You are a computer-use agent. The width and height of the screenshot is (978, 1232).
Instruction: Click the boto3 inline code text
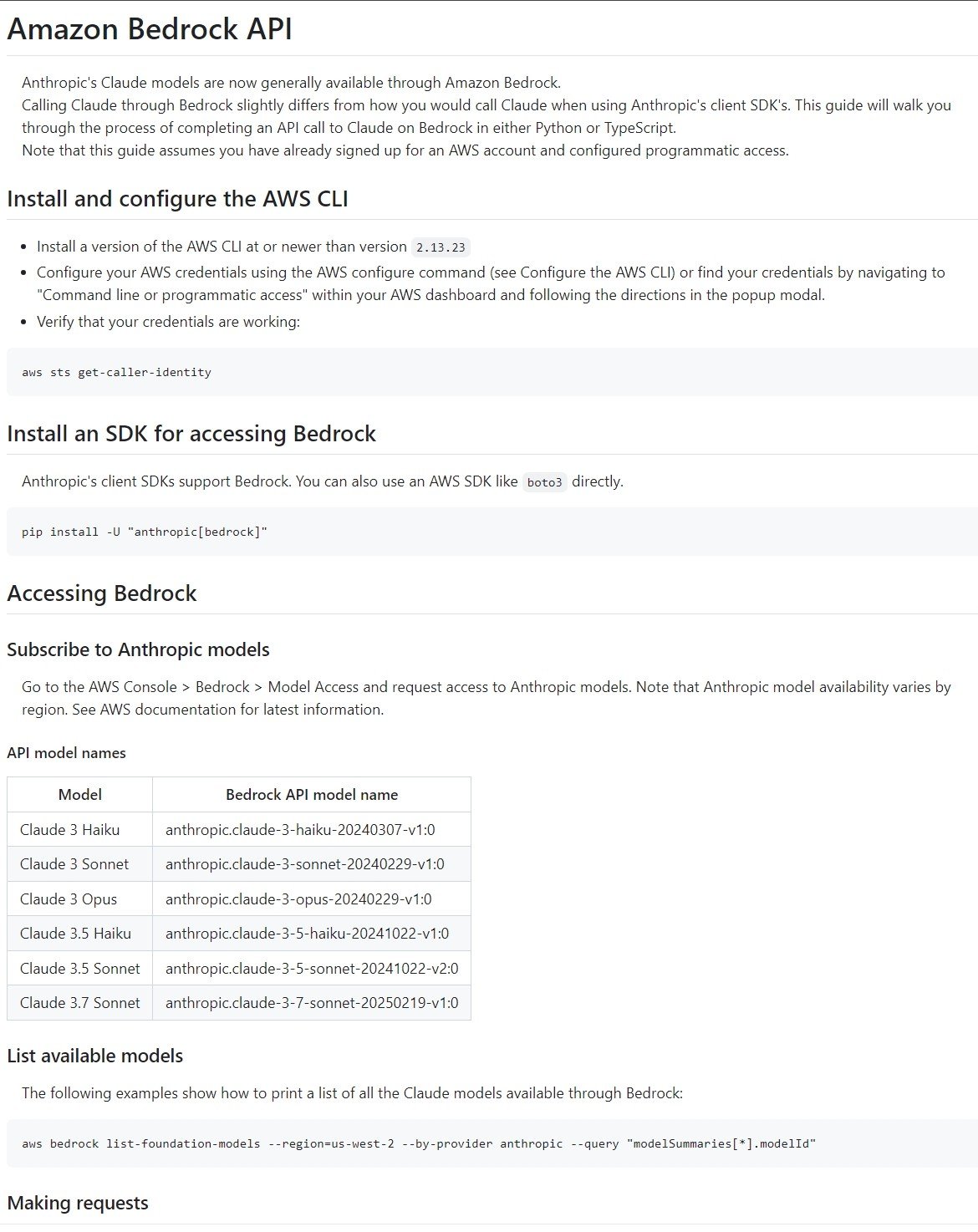tap(544, 482)
